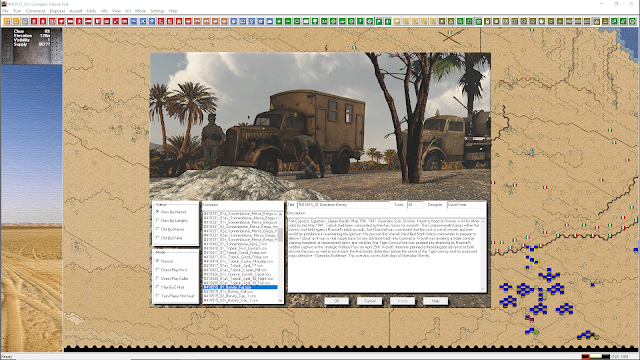Click into the scenario Title field
The width and height of the screenshot is (640, 360).
[x=343, y=204]
